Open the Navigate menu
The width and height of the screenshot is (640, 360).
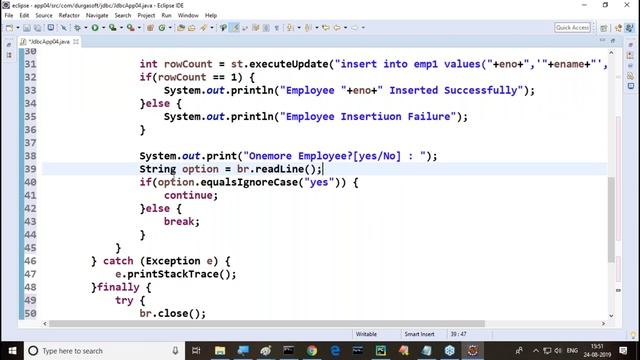pyautogui.click(x=97, y=16)
